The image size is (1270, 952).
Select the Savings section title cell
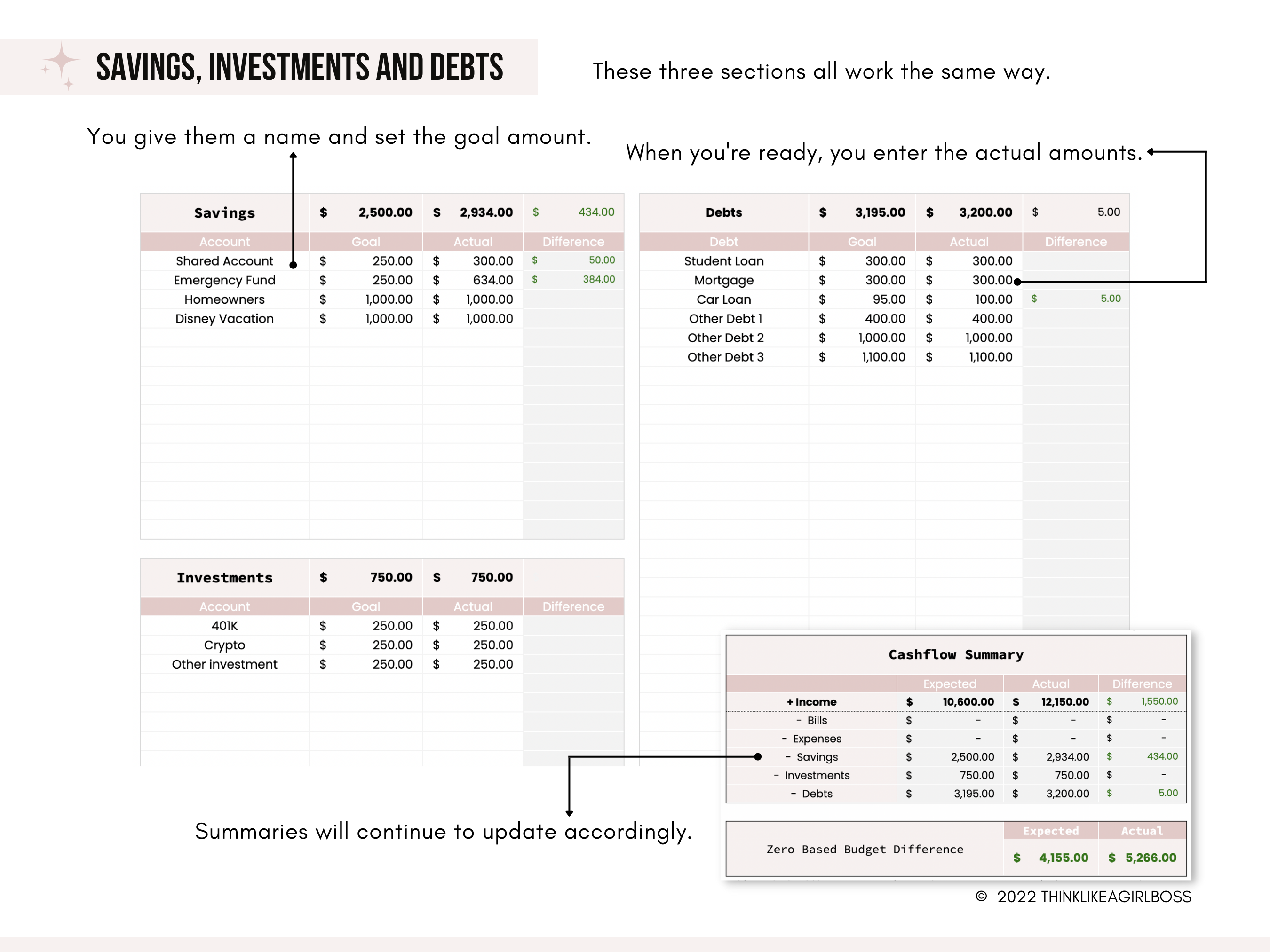pyautogui.click(x=224, y=212)
